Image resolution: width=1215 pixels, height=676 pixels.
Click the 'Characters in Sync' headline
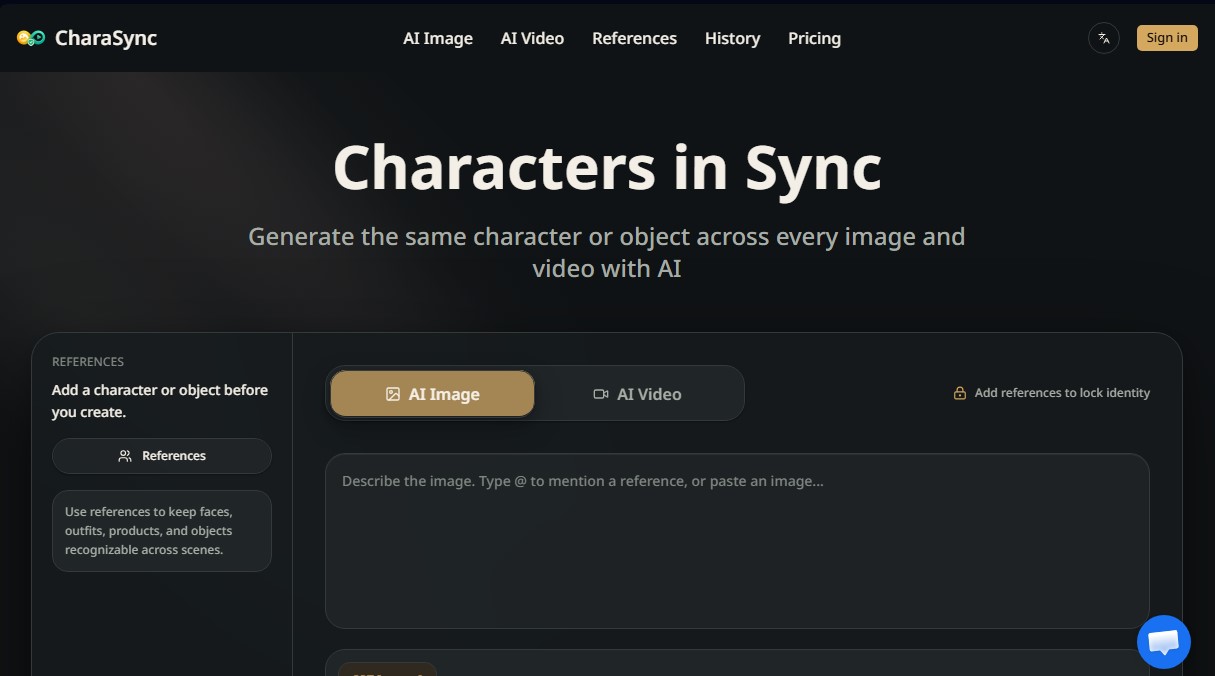tap(607, 167)
